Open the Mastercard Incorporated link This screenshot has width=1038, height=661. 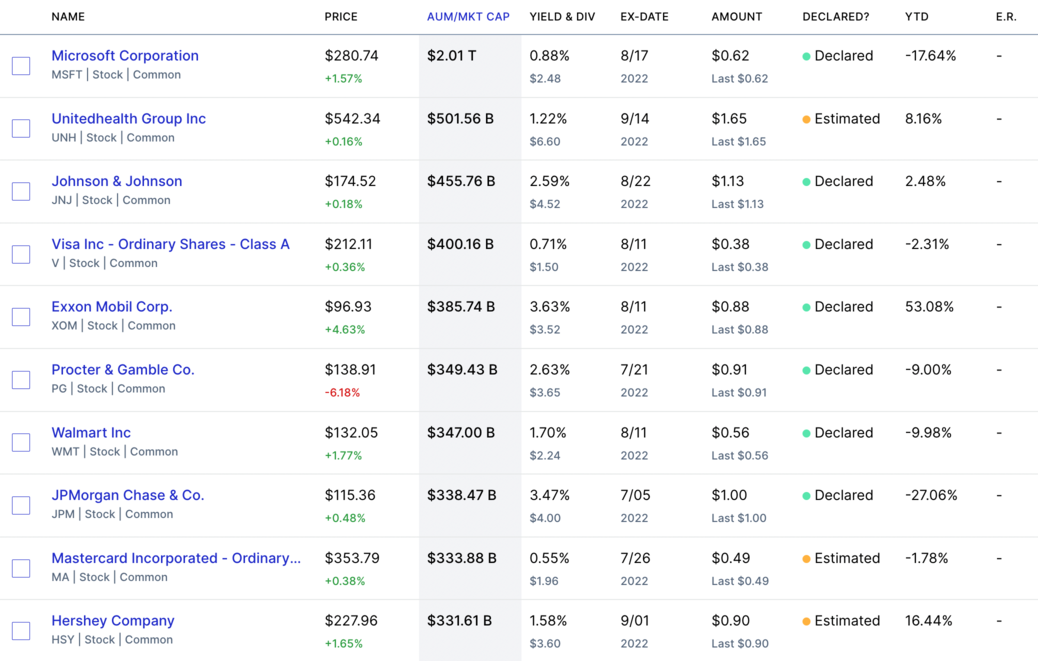pos(176,558)
